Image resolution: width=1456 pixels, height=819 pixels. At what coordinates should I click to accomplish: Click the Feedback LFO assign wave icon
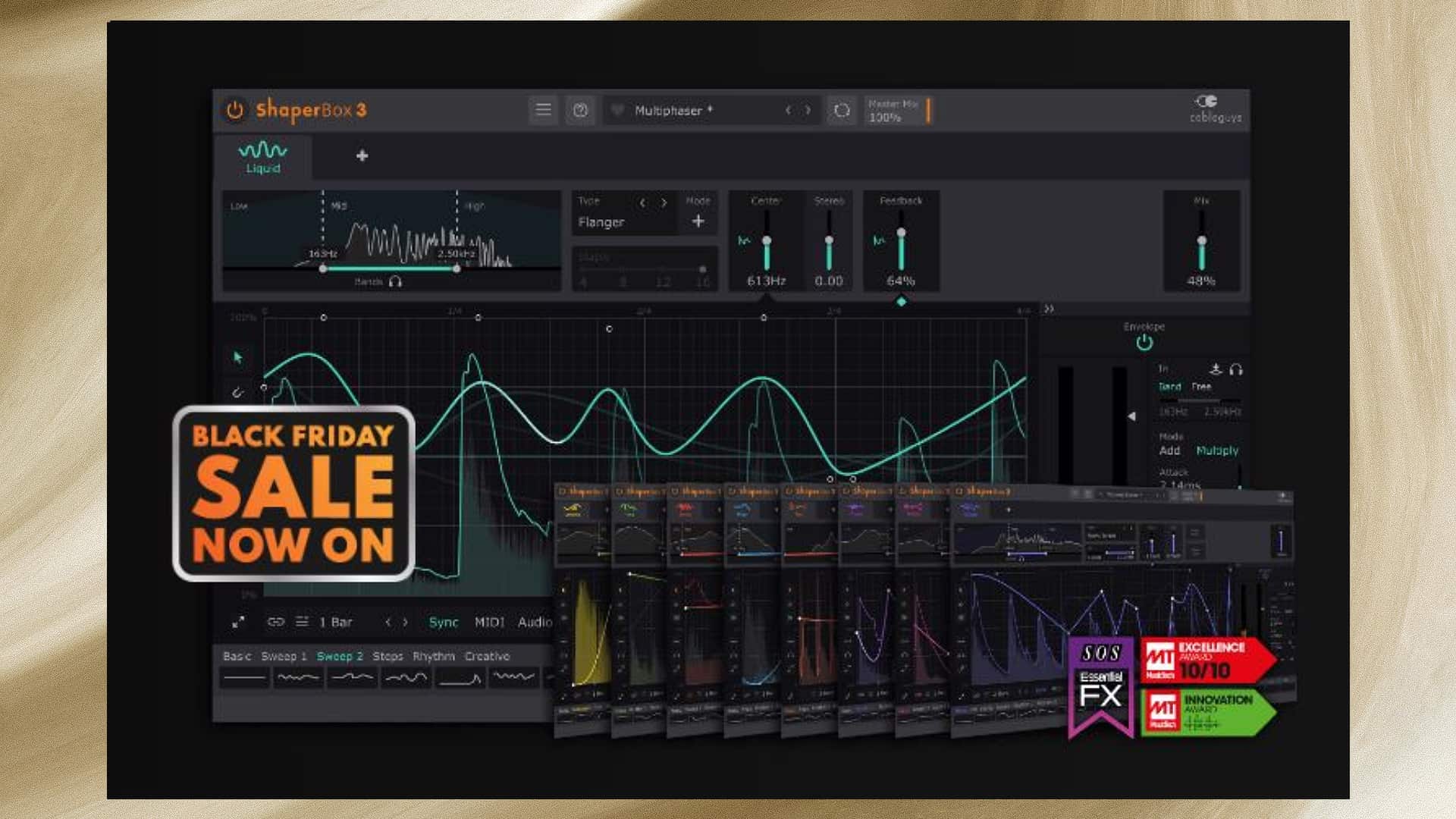coord(879,241)
